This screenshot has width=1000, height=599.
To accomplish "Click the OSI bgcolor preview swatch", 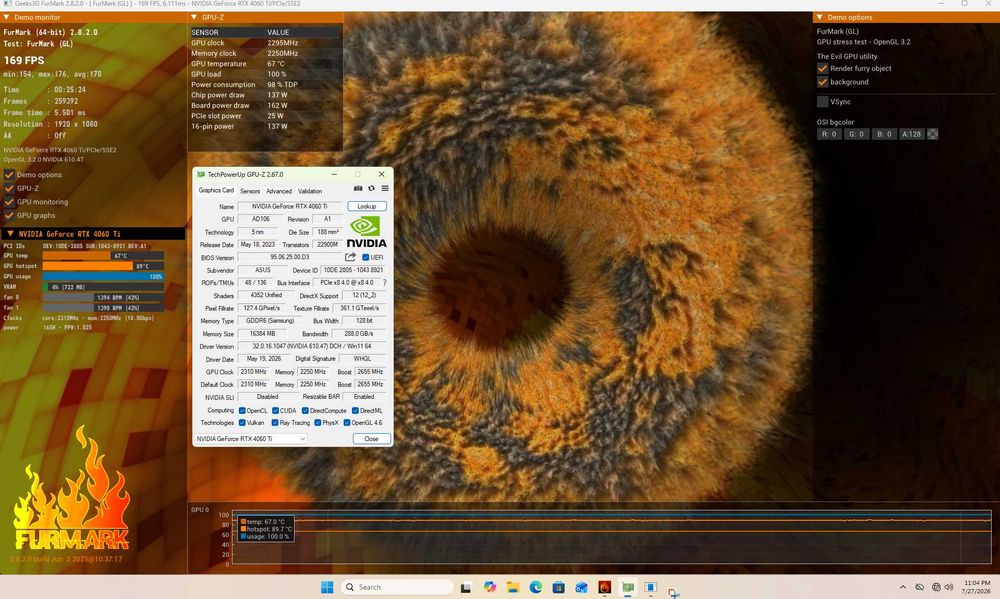I will 932,134.
